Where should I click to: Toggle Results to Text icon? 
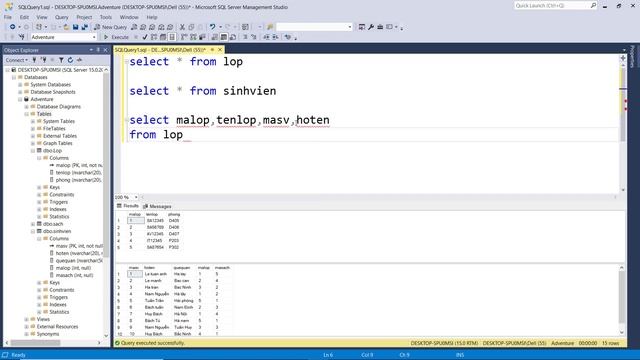215,37
